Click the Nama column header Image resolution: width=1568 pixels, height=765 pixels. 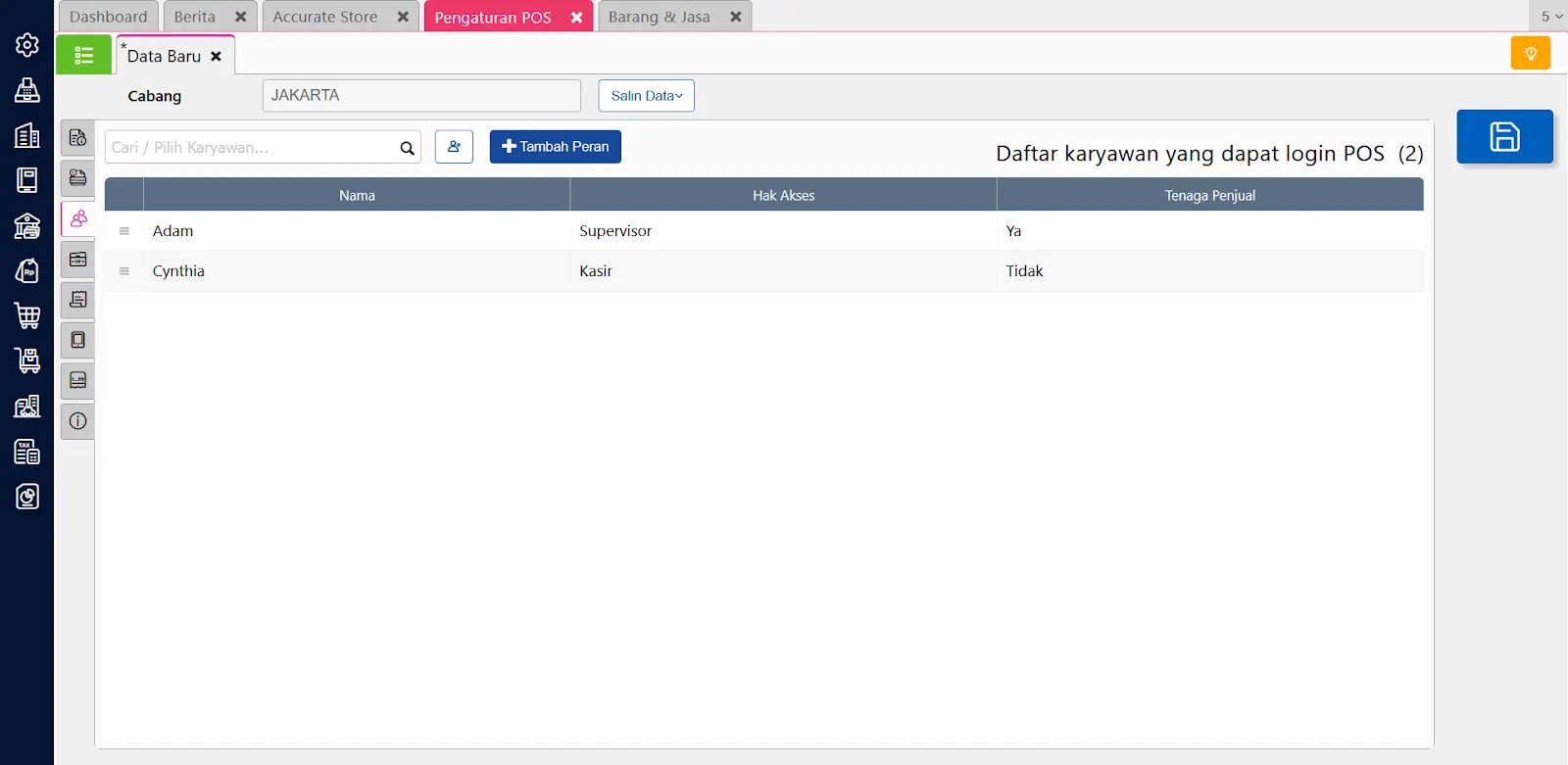click(357, 195)
